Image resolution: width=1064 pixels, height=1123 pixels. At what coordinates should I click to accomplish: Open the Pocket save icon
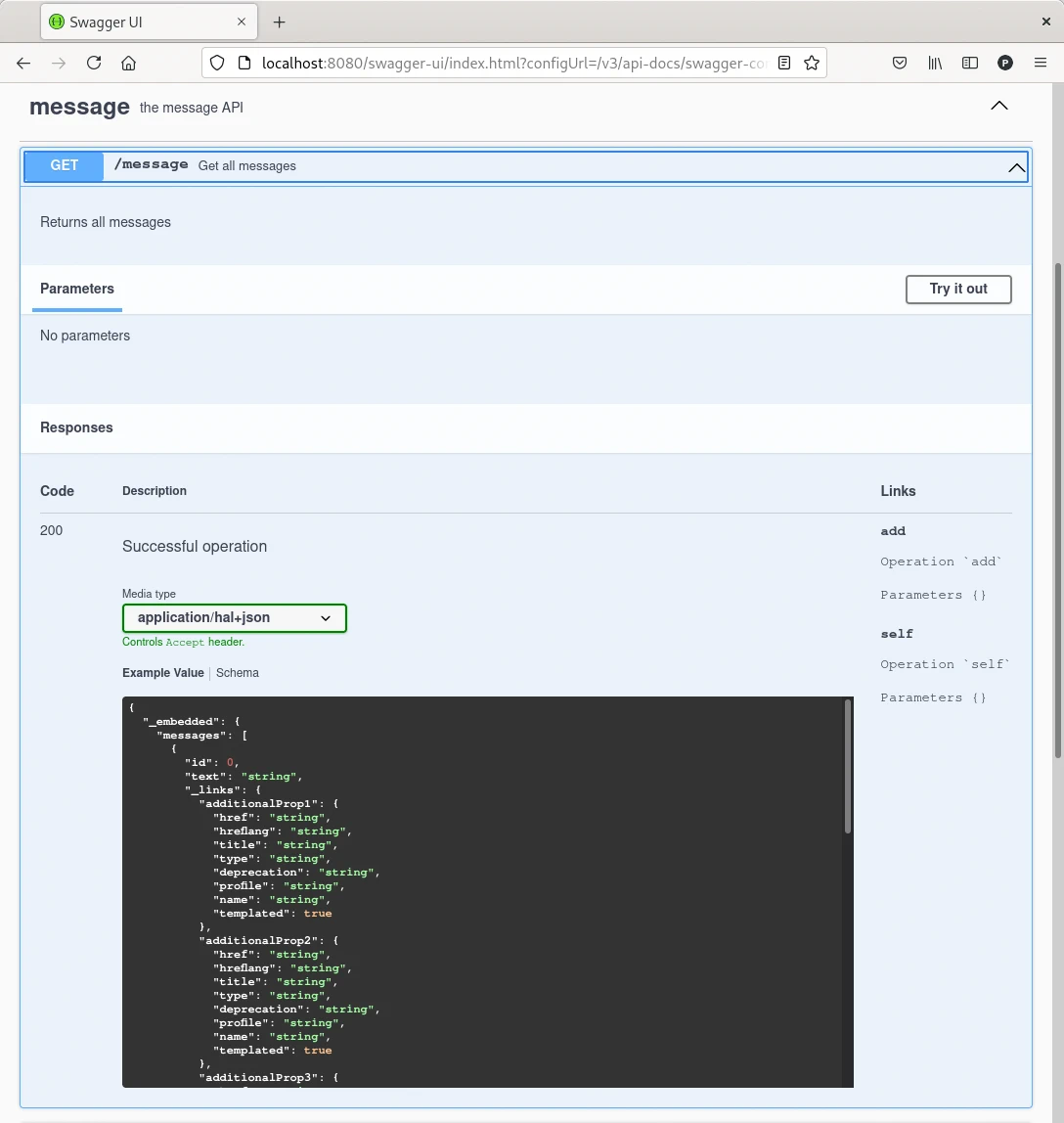tap(900, 63)
